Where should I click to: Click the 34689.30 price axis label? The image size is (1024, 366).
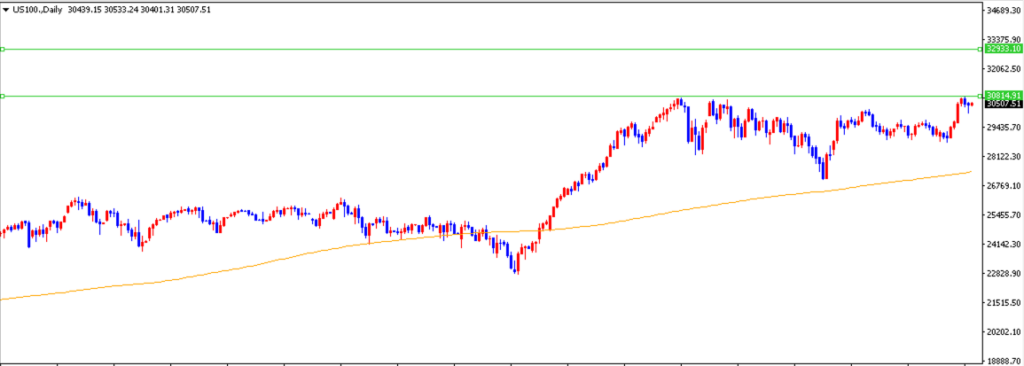1004,11
